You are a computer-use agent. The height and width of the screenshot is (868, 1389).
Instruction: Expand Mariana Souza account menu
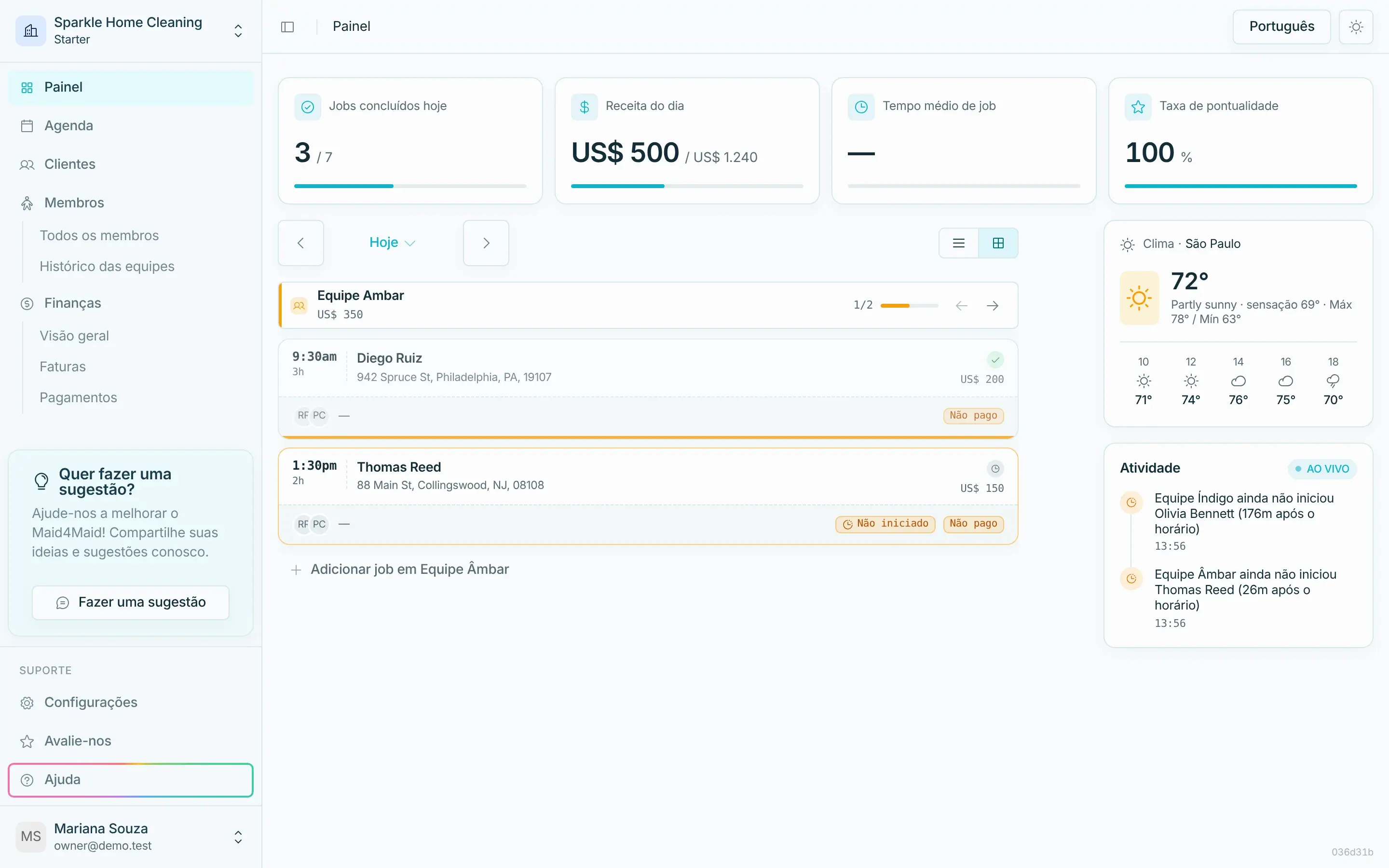pos(131,837)
